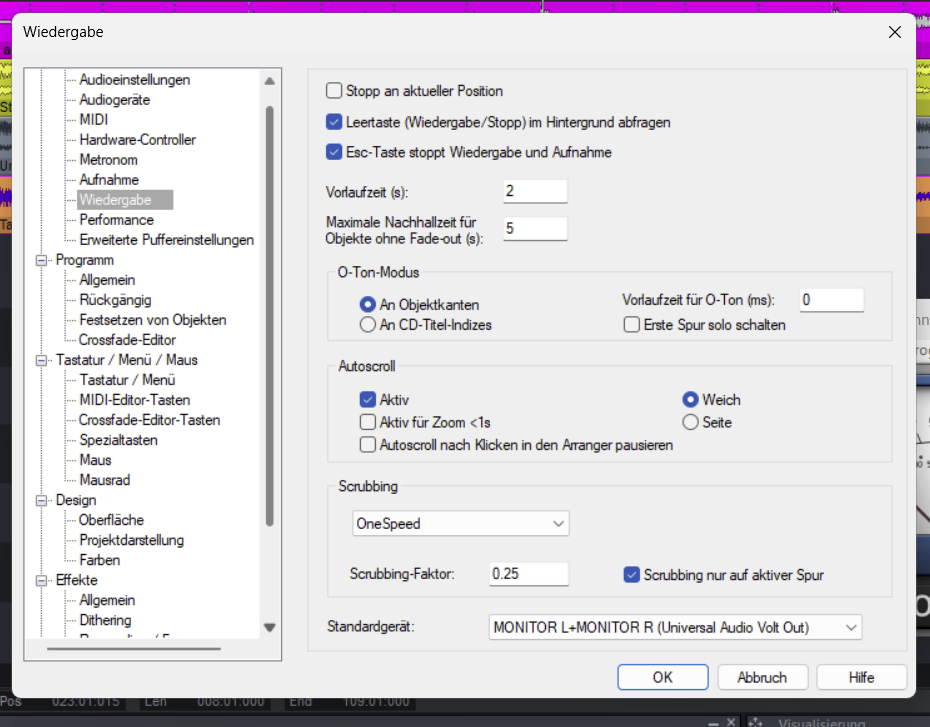Viewport: 930px width, 727px height.
Task: Select An Objektkanten radio button
Action: [368, 305]
